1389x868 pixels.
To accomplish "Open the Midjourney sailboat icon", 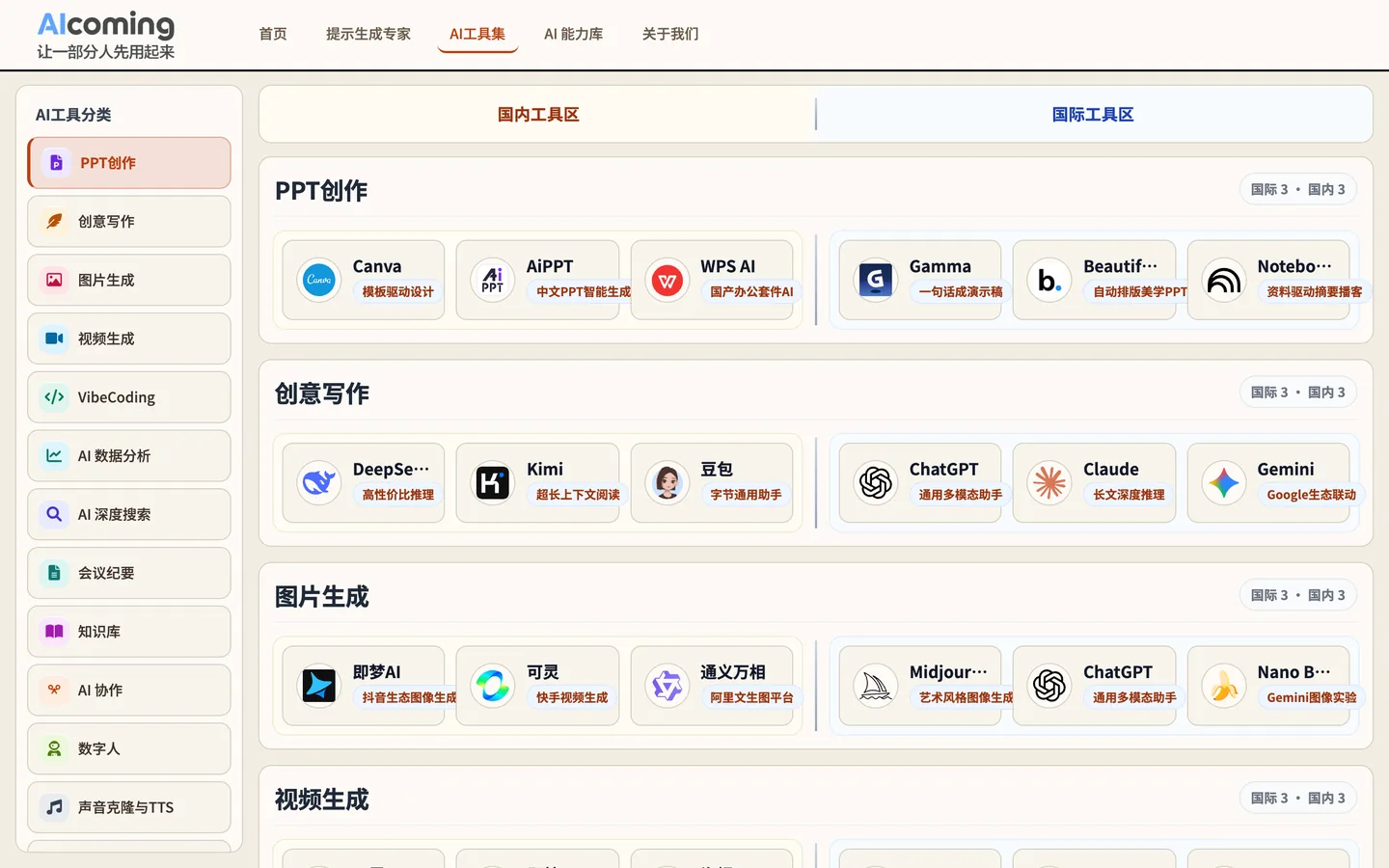I will pyautogui.click(x=876, y=686).
